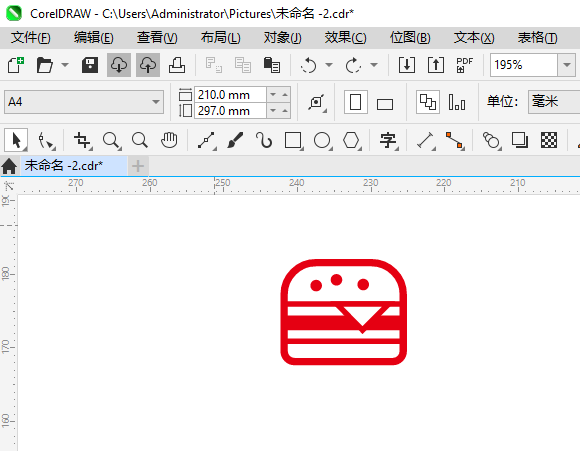Print the document with printer icon

[177, 65]
